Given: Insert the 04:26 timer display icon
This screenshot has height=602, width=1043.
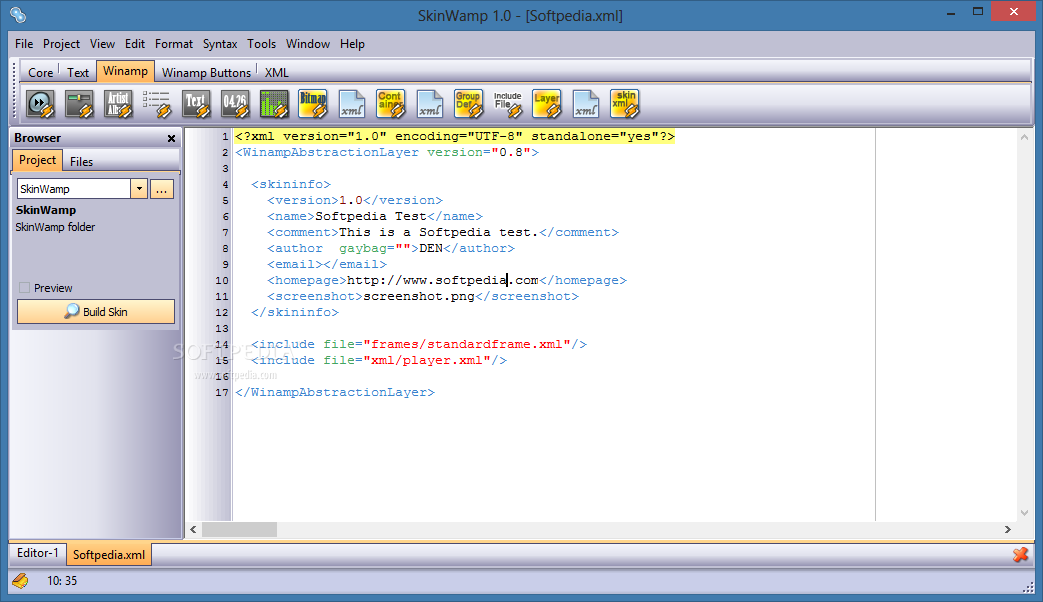Looking at the screenshot, I should (x=235, y=104).
